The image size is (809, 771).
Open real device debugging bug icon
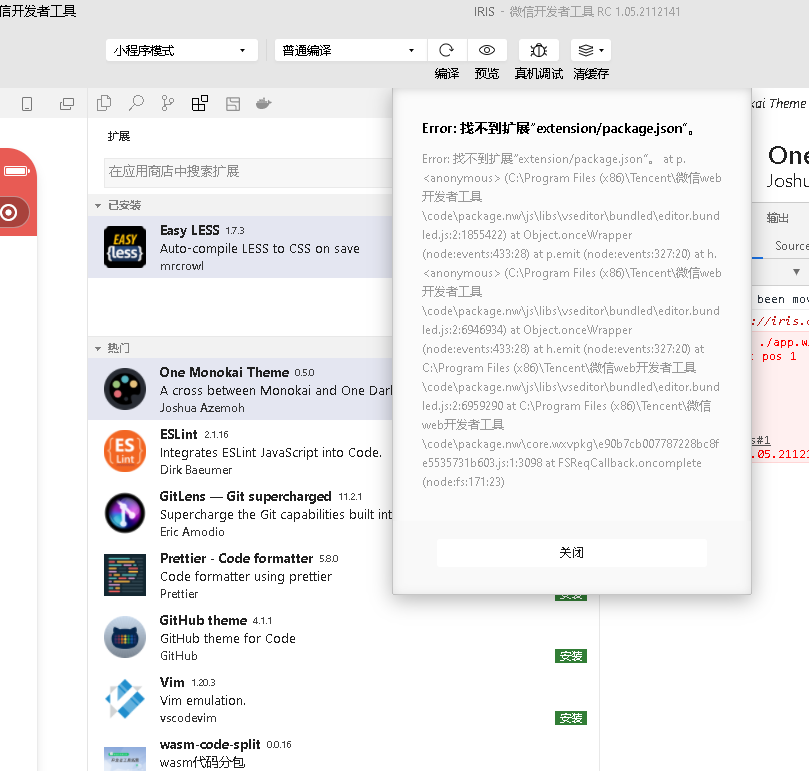pyautogui.click(x=539, y=50)
